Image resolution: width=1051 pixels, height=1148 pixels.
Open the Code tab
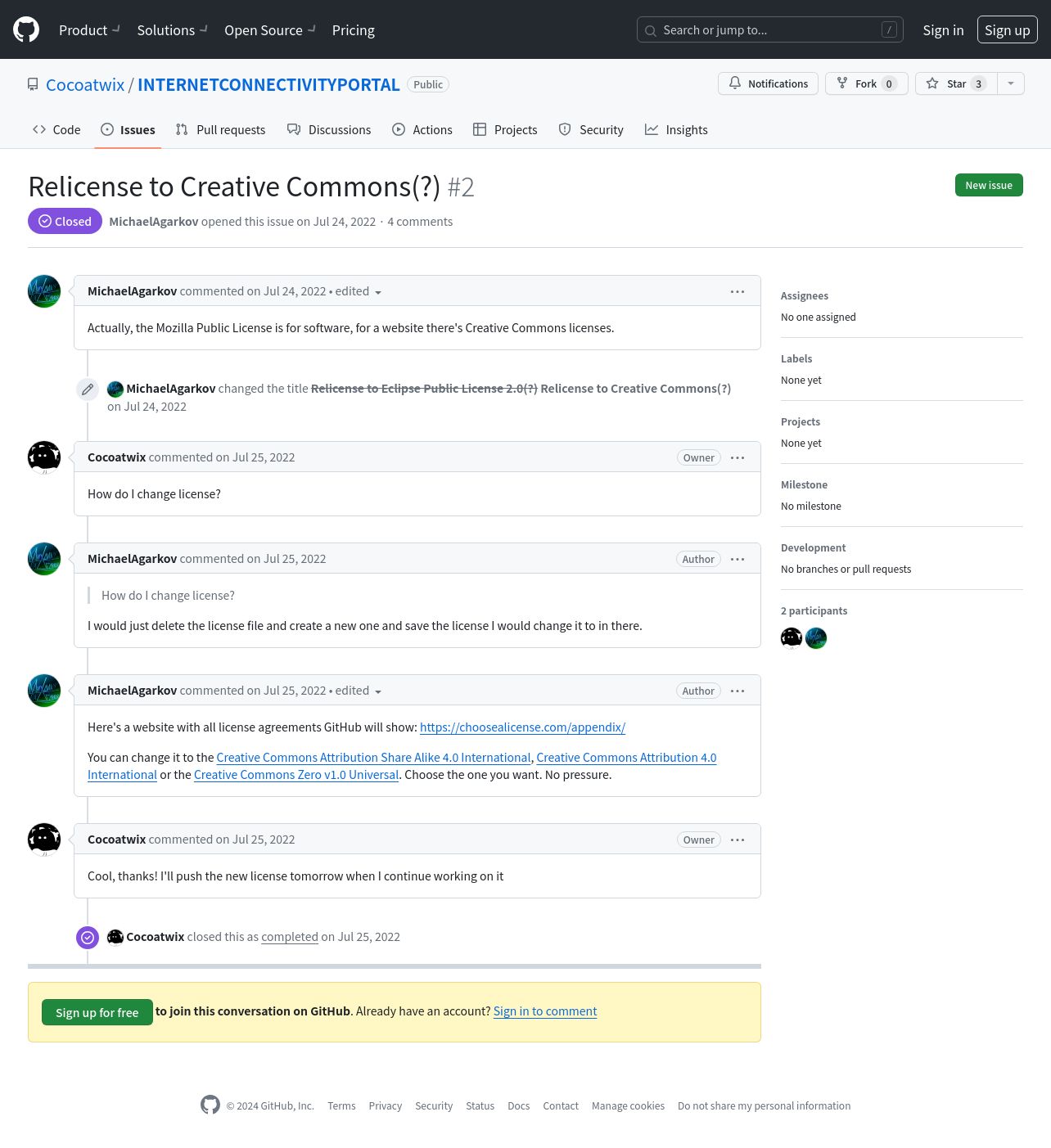tap(56, 129)
